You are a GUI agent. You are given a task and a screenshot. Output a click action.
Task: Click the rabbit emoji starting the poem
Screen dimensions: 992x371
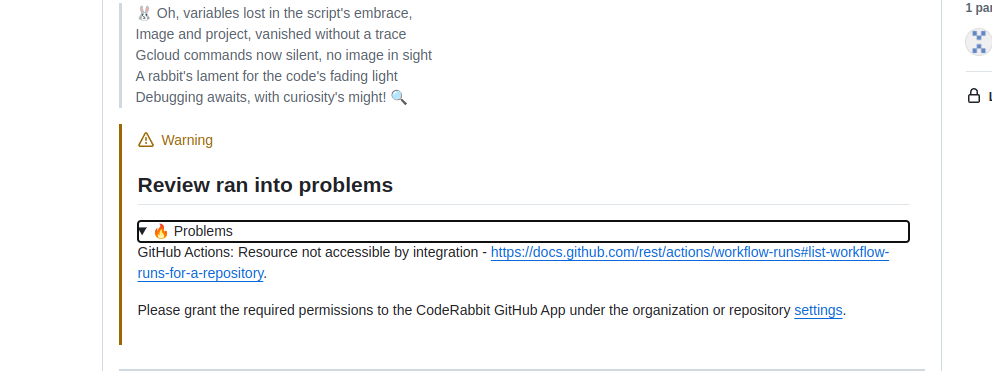pos(144,13)
